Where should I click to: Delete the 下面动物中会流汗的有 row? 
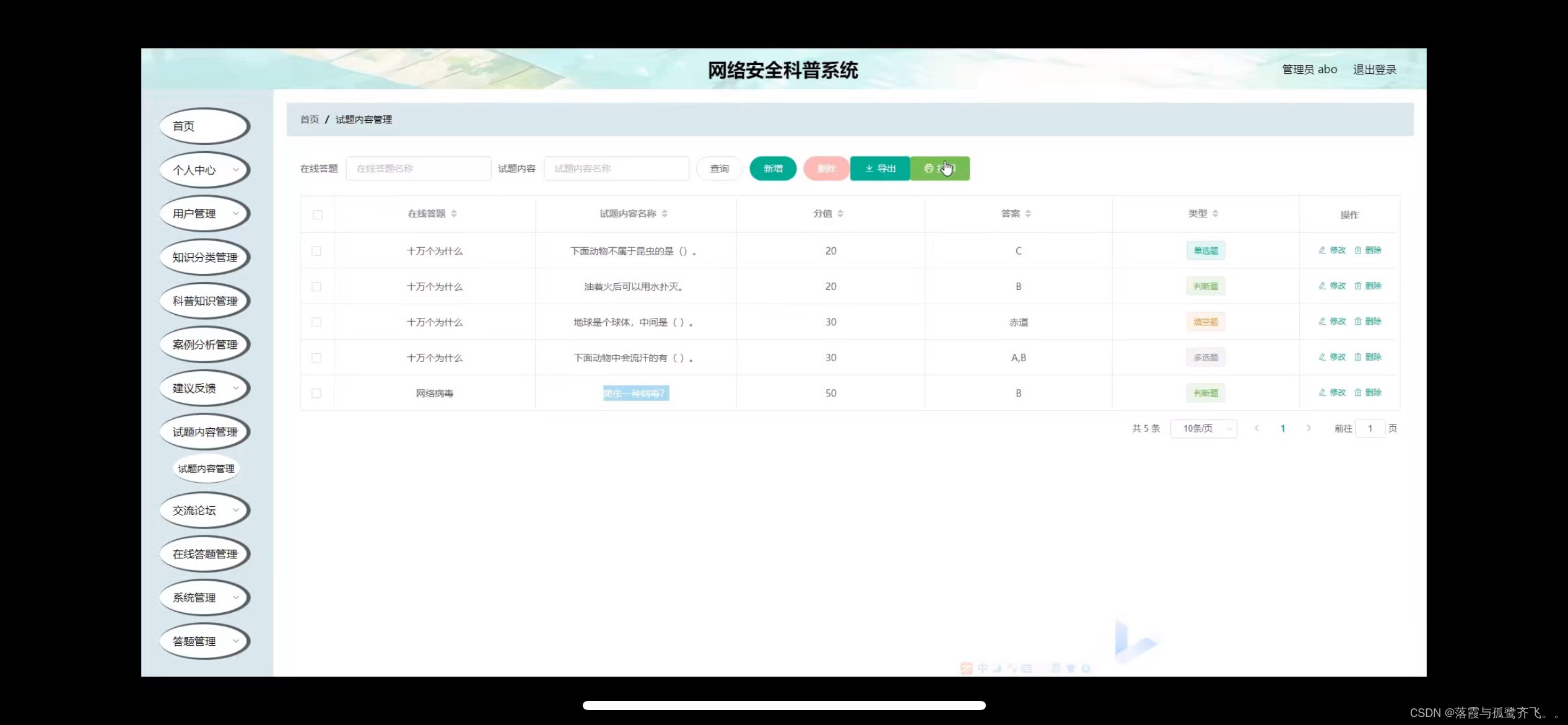(1367, 357)
